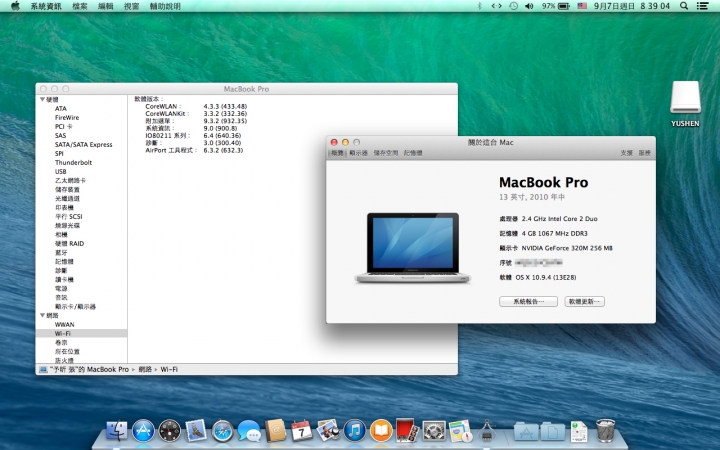Open the 視窗 menu
720x450 pixels.
131,6
